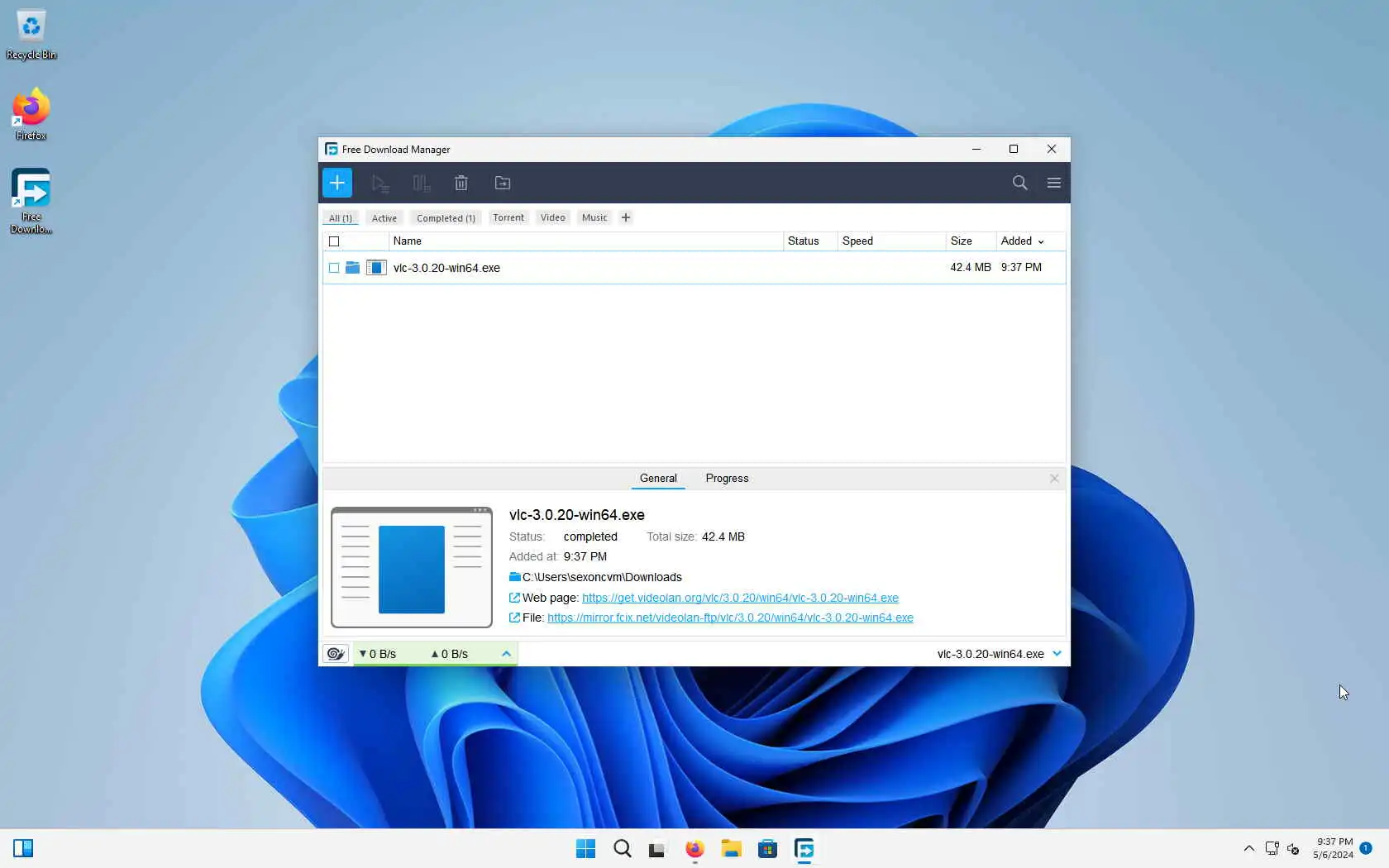Sort by the Added column arrow
This screenshot has height=868, width=1389.
pos(1041,242)
